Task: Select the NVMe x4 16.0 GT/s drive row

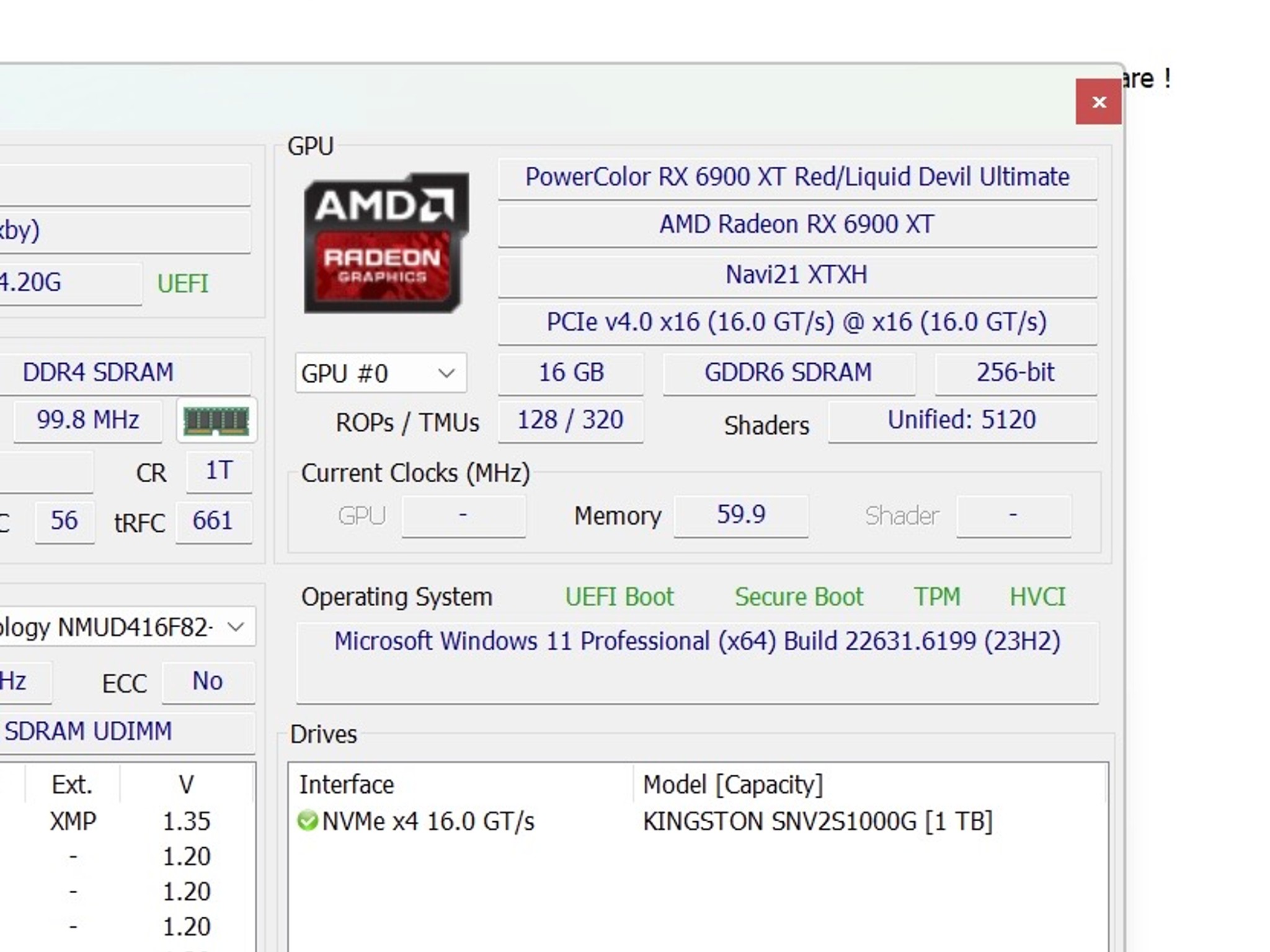Action: [698, 821]
